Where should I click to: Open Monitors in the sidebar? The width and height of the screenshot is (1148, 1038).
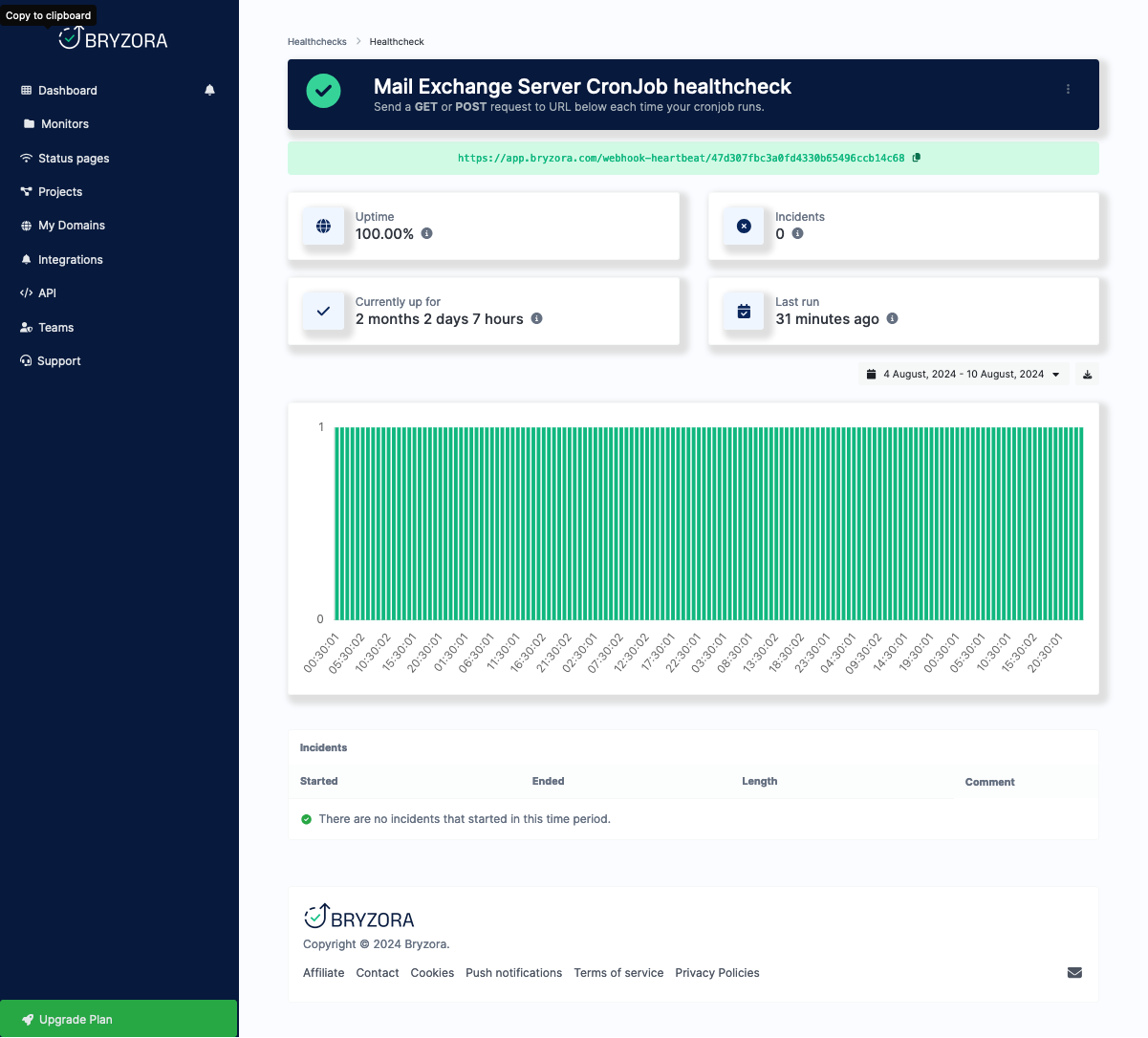pyautogui.click(x=64, y=124)
